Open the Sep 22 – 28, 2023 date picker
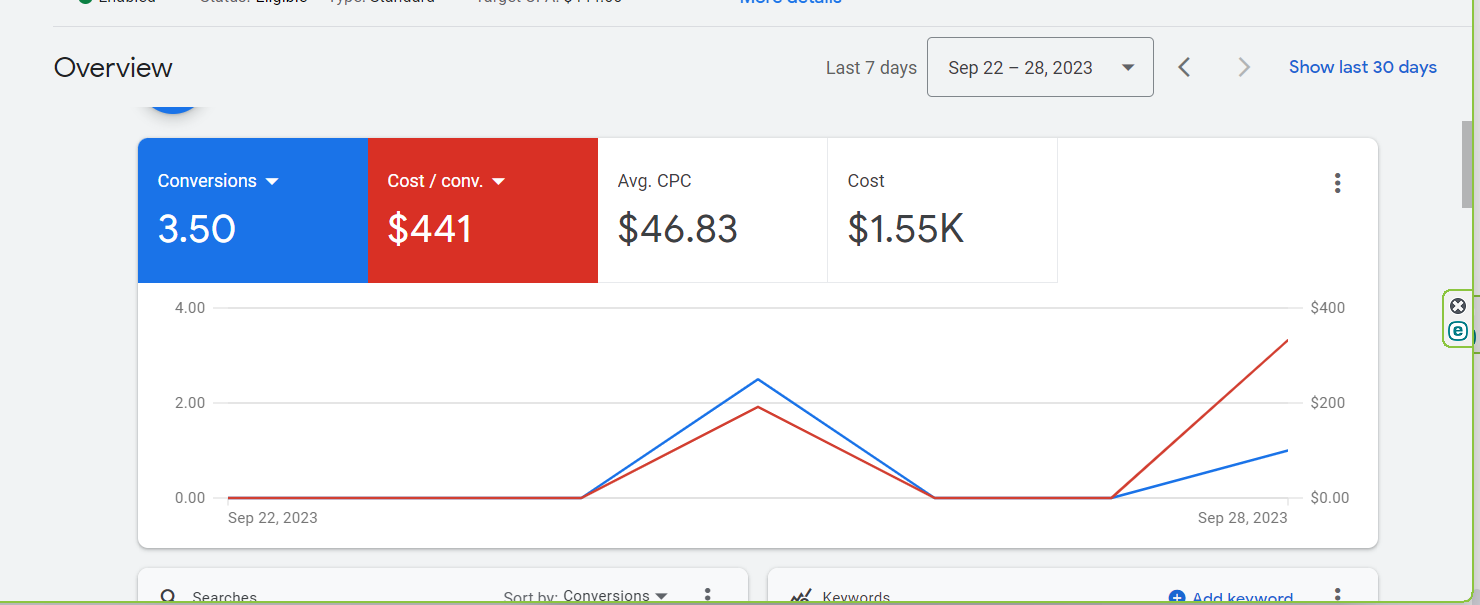 coord(1039,67)
